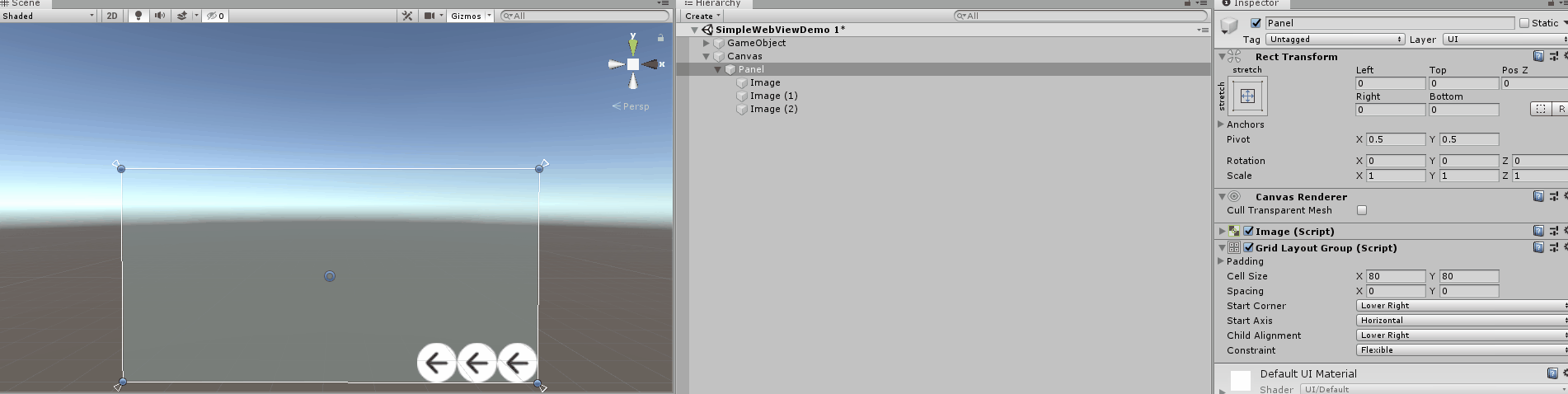Toggle scene audio with the speaker icon

point(159,16)
